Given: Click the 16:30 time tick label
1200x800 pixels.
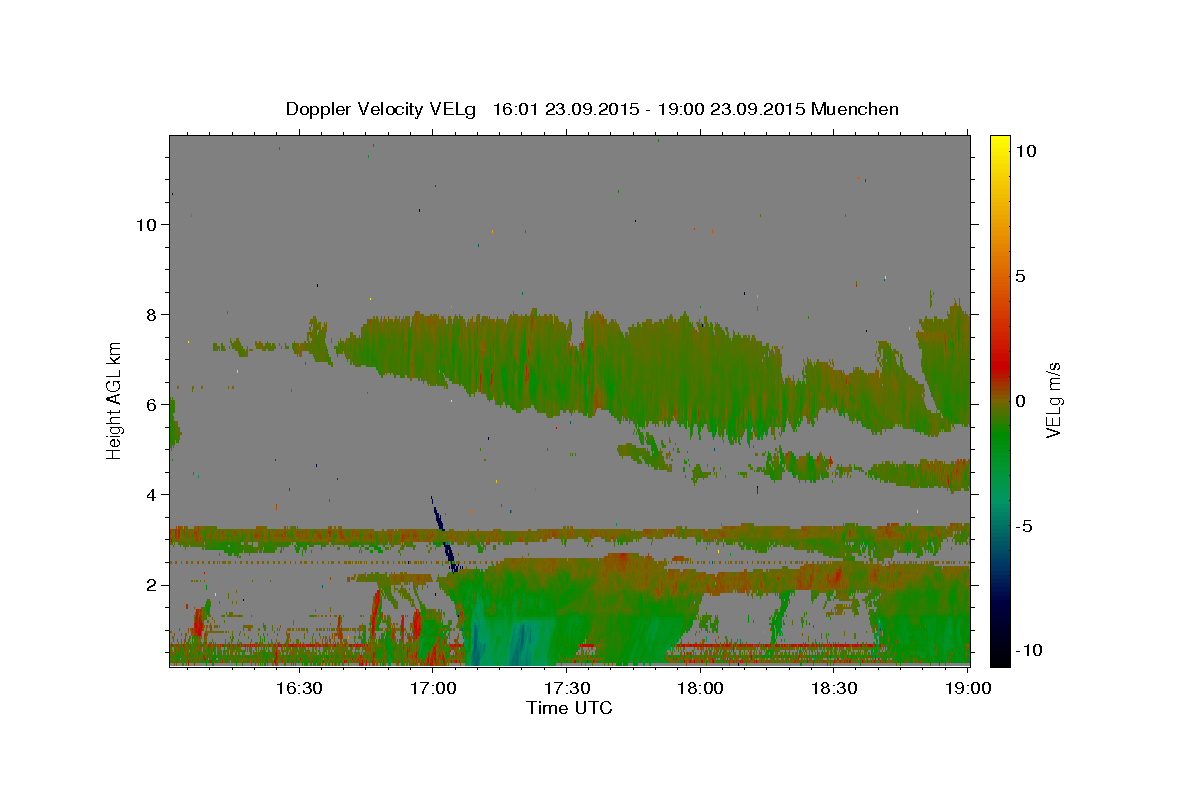Looking at the screenshot, I should 298,688.
